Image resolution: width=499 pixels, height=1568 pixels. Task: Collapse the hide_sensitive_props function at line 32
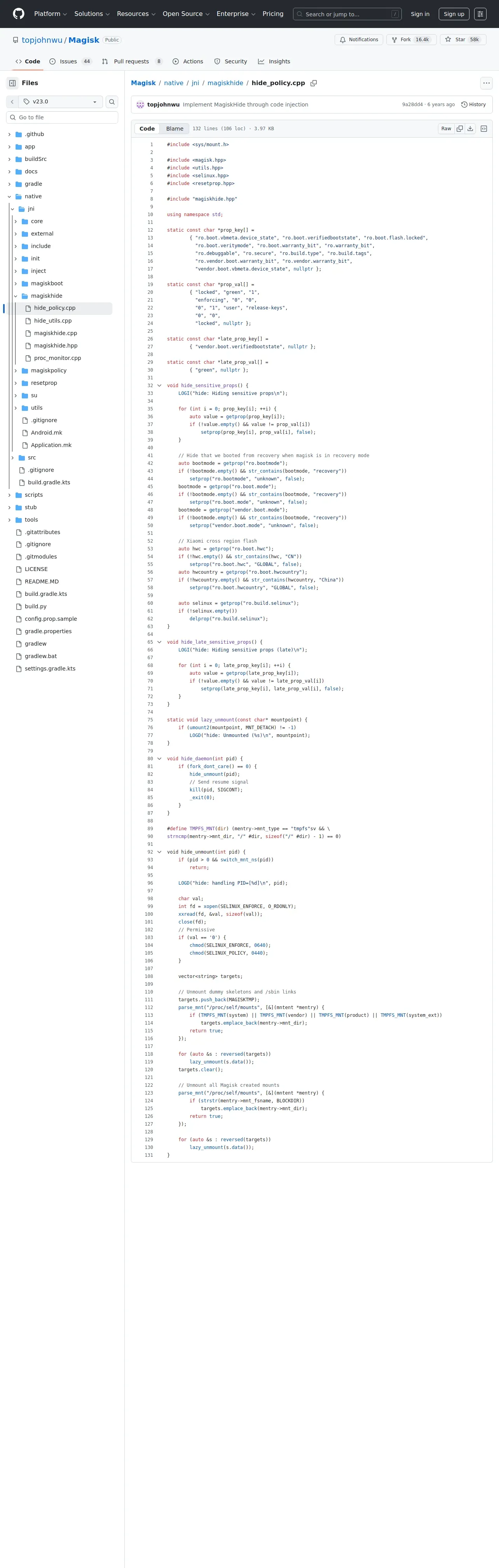click(159, 385)
